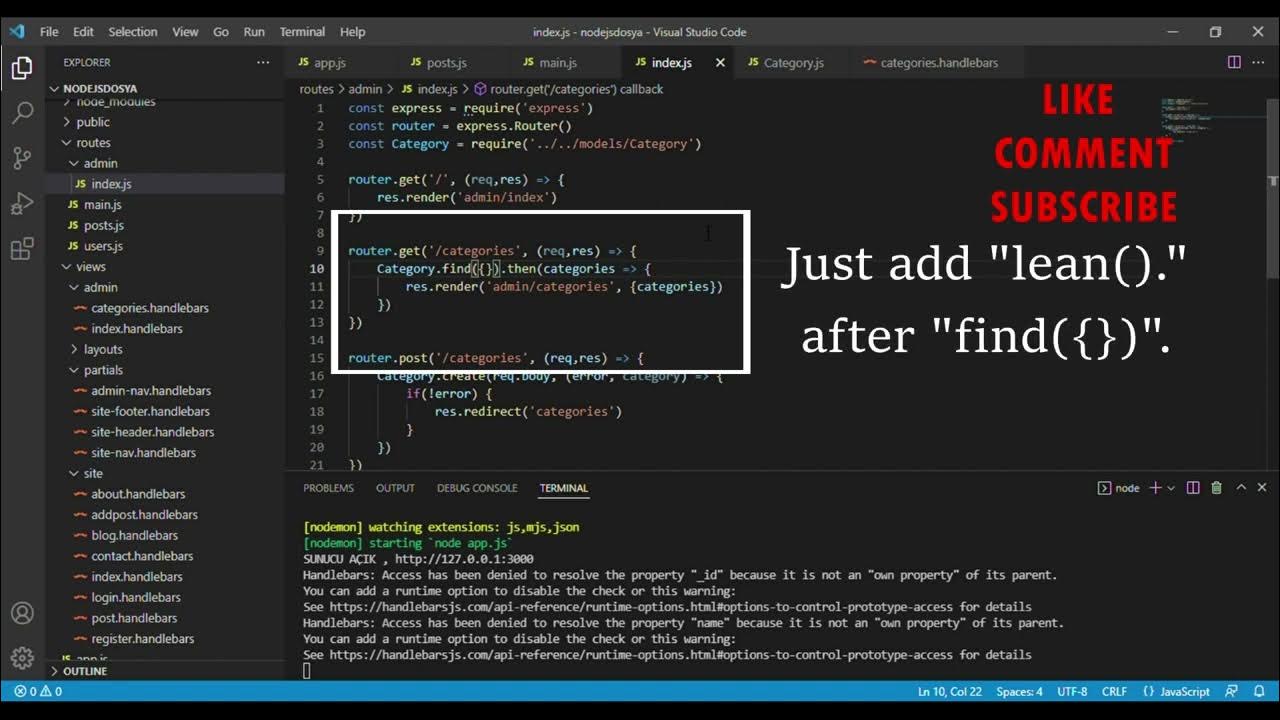Click the feedback icon in status bar

(x=1231, y=691)
